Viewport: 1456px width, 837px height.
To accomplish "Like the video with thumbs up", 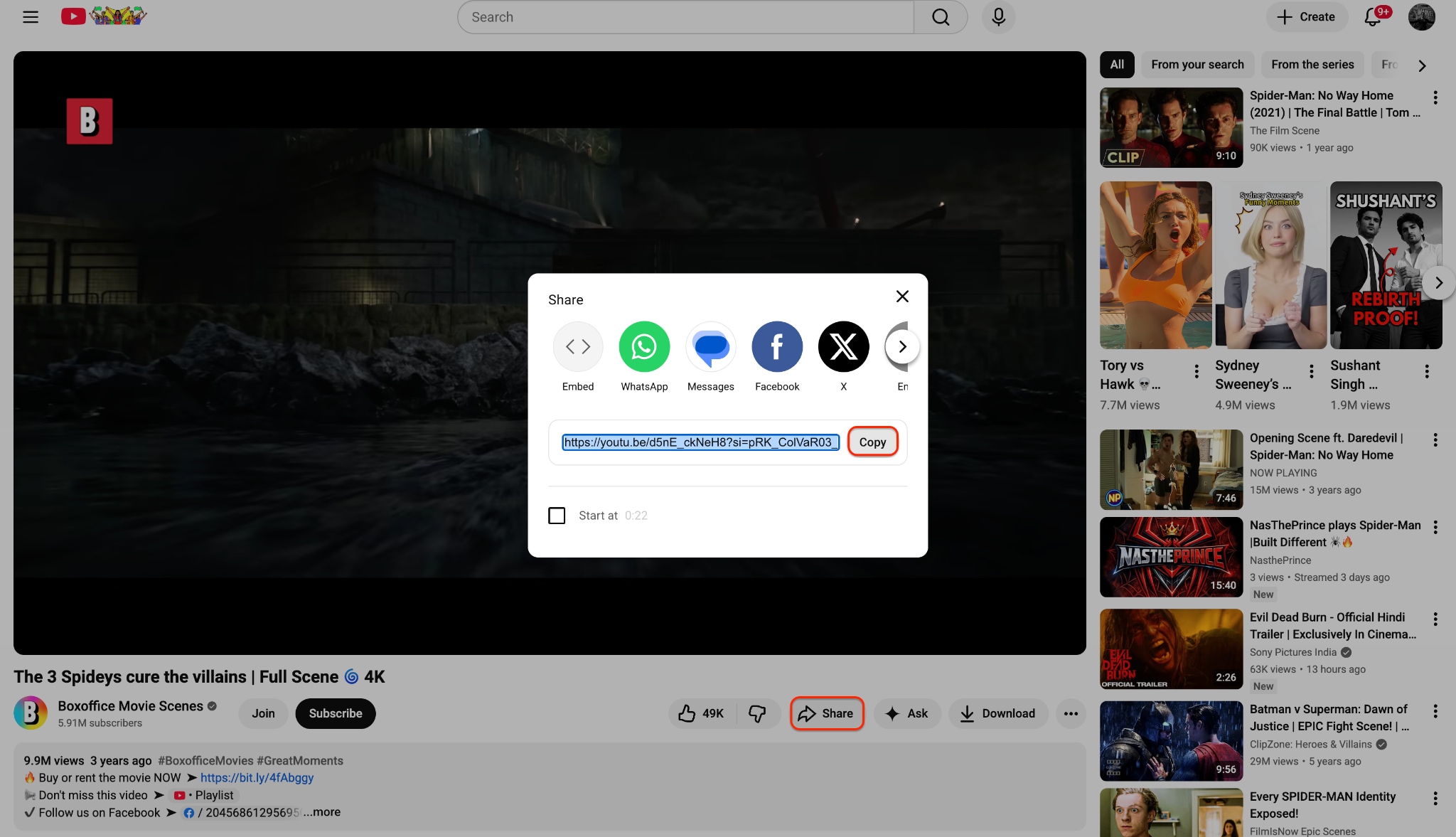I will point(701,713).
